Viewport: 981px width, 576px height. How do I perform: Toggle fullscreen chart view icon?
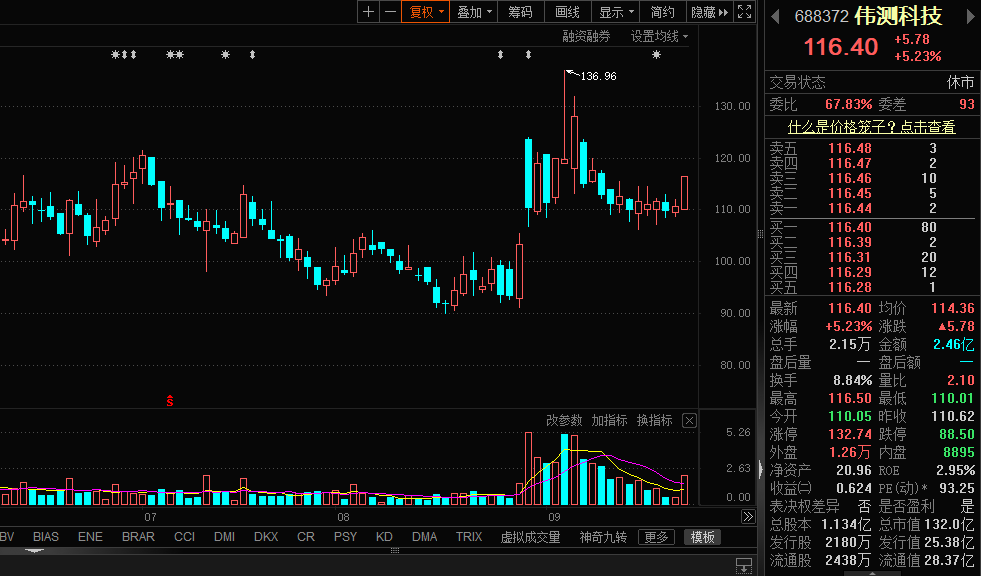click(x=744, y=12)
